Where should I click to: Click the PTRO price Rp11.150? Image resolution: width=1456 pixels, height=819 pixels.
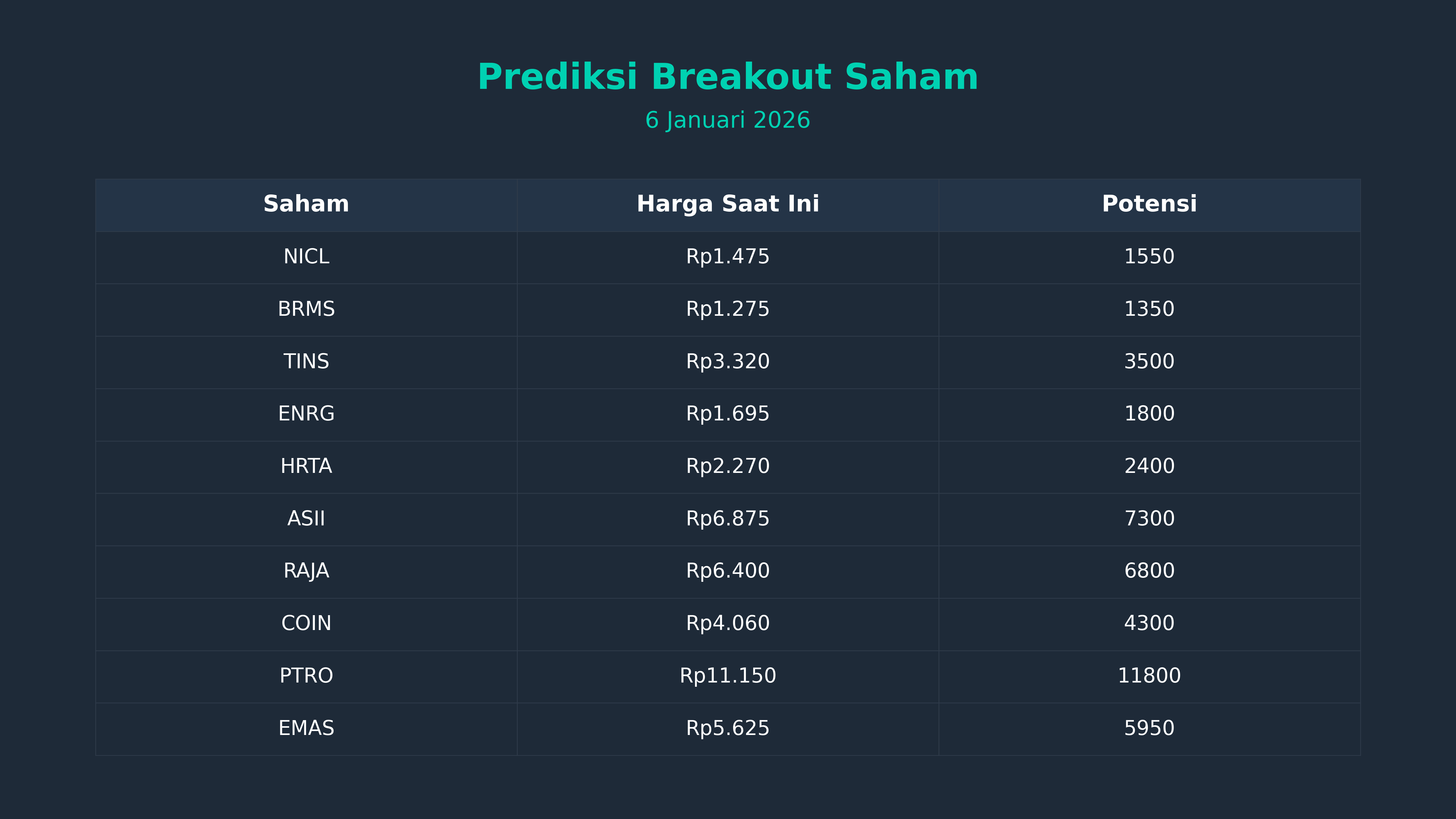[727, 676]
